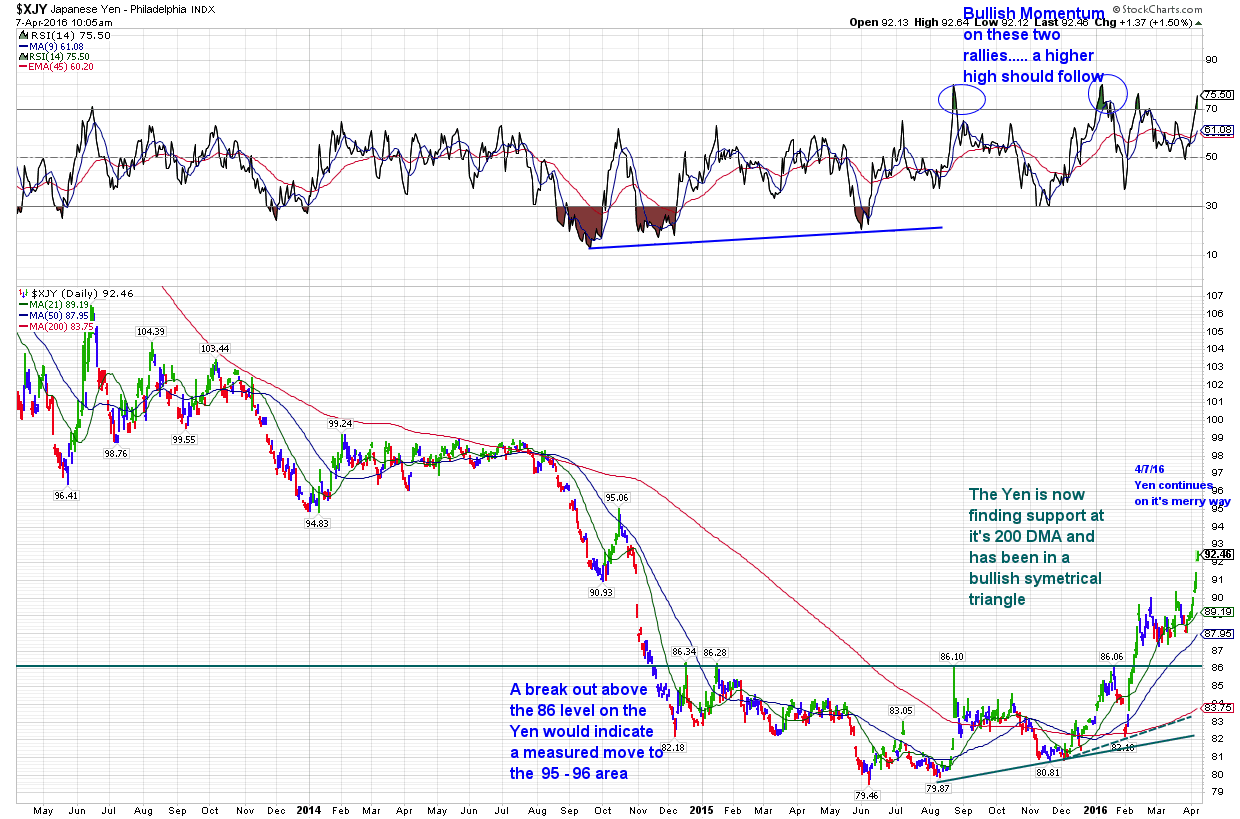Click the "83.75" MA value tag on right axis
Screen dimensions: 1240x819
(x=1218, y=708)
